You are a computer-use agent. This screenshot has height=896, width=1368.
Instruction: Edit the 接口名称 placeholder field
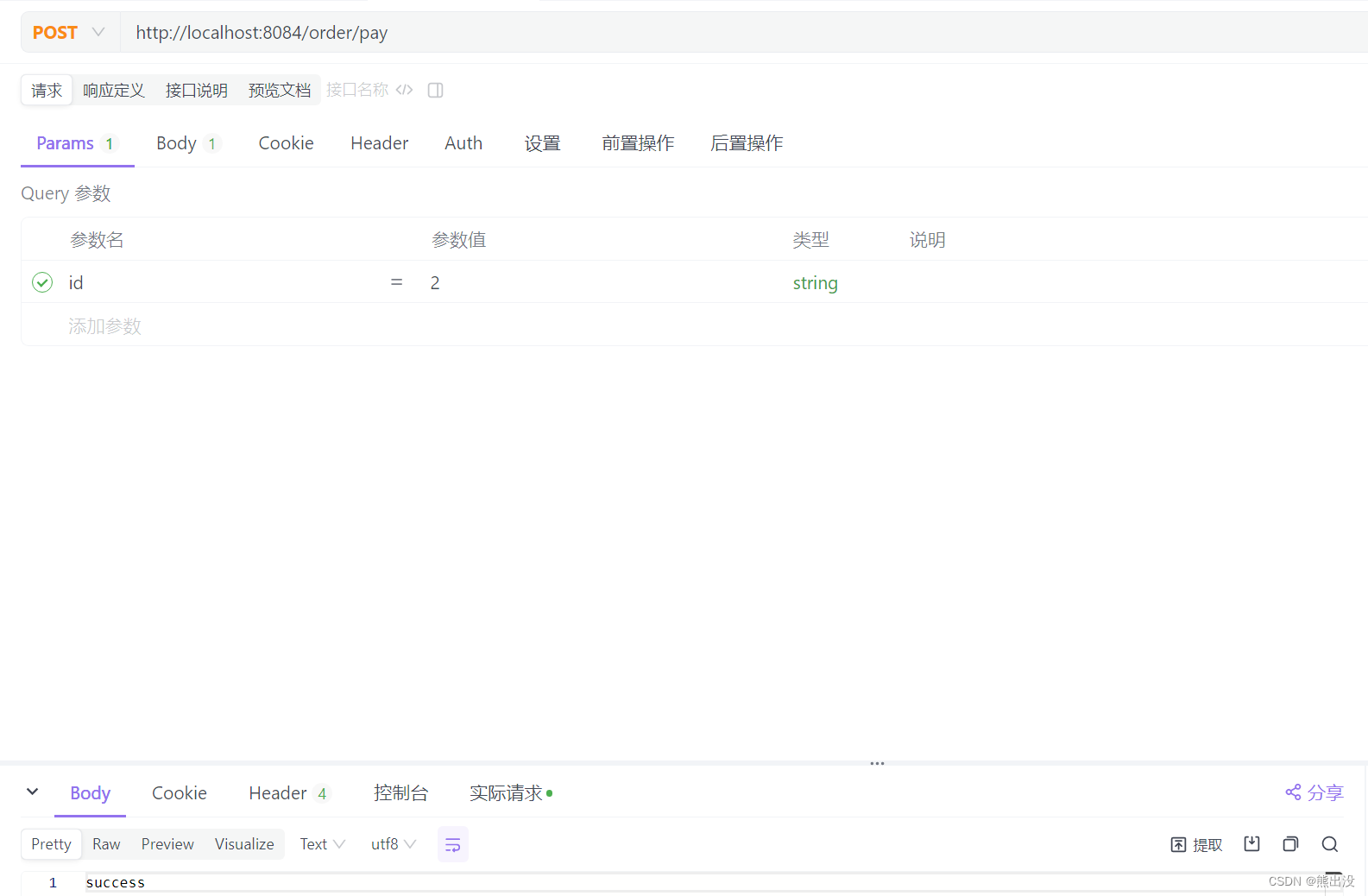coord(357,90)
